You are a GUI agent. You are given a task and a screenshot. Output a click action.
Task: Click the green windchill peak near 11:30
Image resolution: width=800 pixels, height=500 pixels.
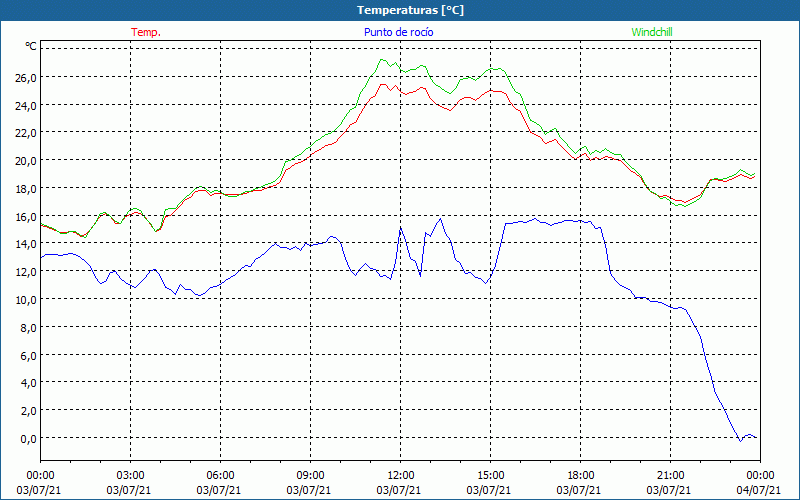coord(382,60)
